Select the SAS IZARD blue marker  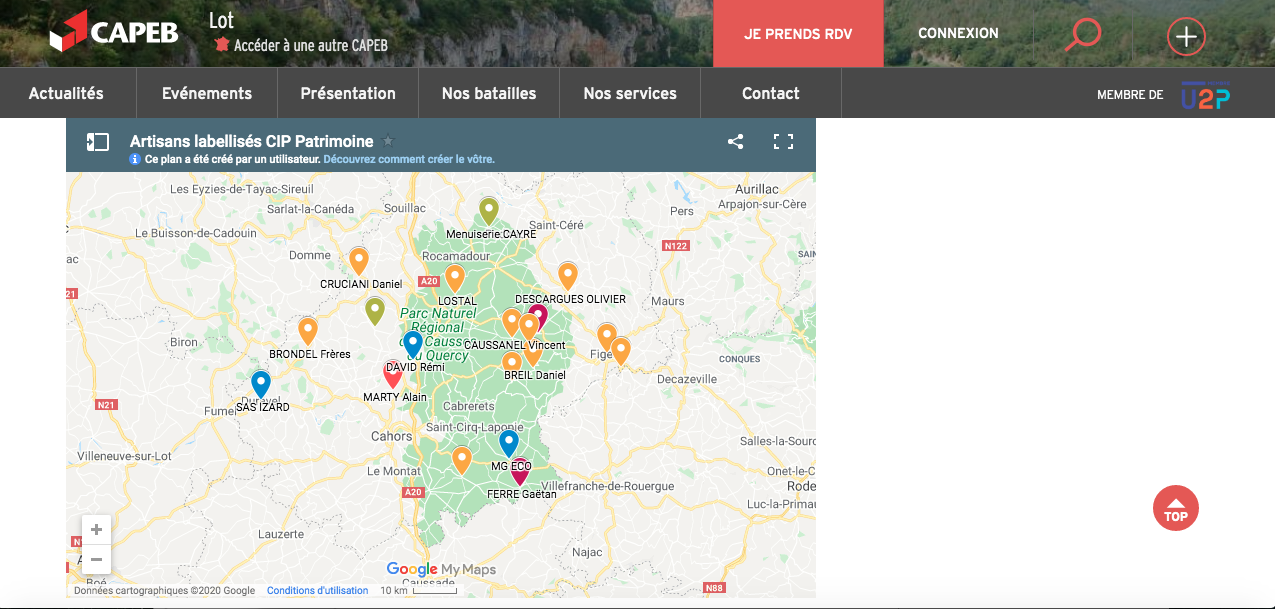coord(261,383)
